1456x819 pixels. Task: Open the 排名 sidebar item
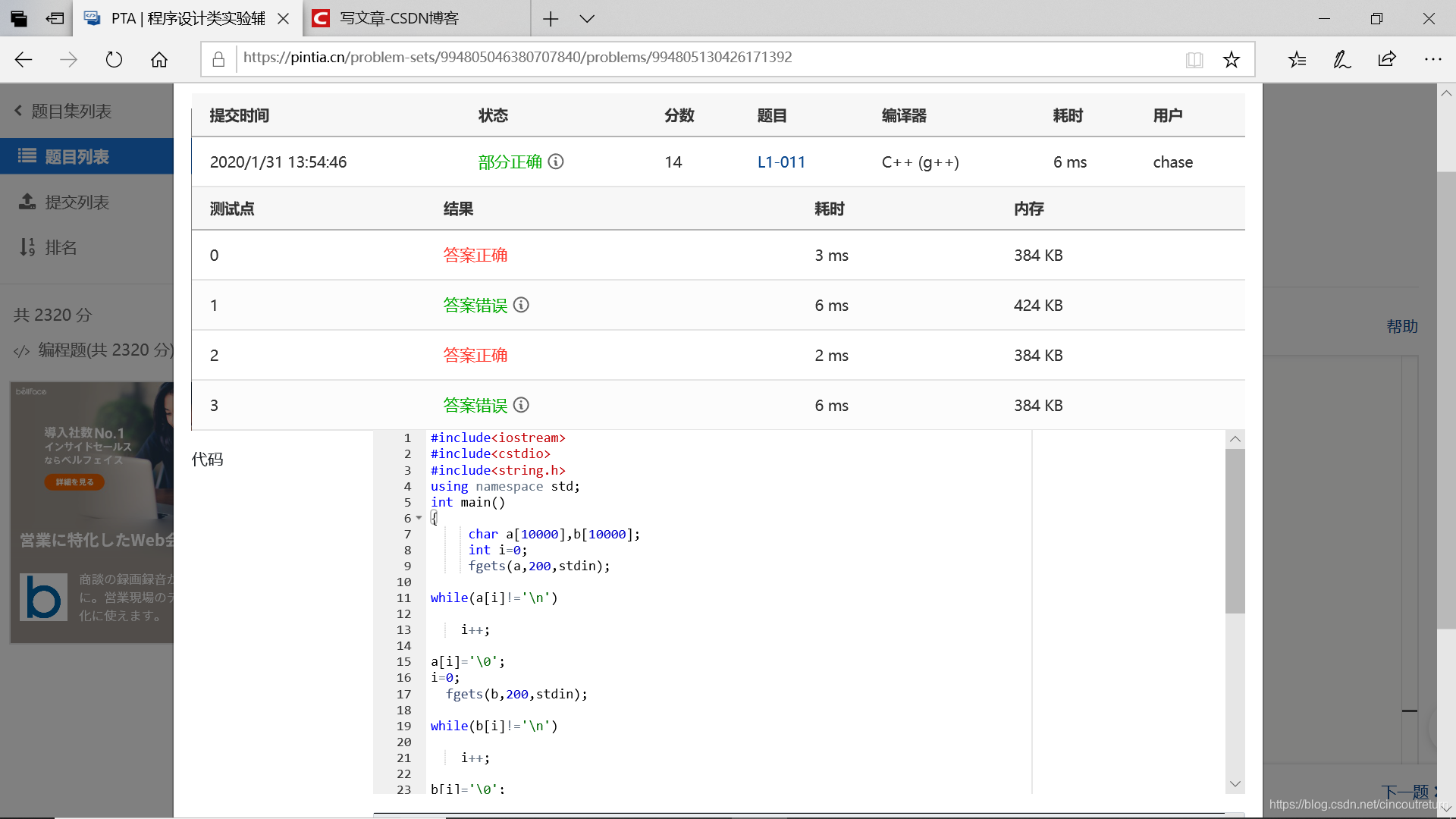tap(61, 247)
